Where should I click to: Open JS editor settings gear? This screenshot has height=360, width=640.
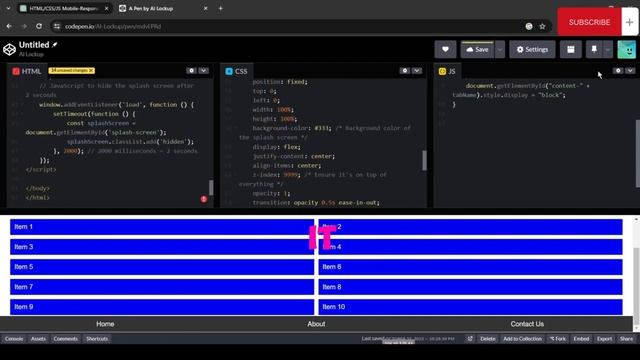tap(618, 71)
